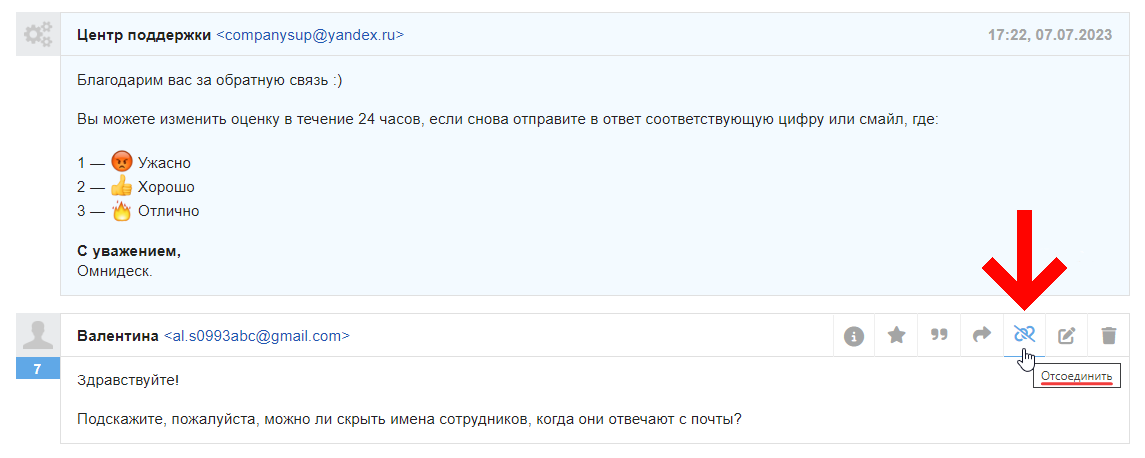The width and height of the screenshot is (1145, 458).
Task: Star Valentina's message
Action: (x=897, y=336)
